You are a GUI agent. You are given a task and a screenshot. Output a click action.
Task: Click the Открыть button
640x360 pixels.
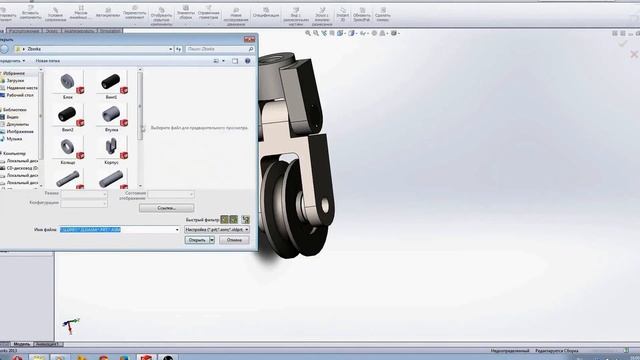(x=197, y=240)
